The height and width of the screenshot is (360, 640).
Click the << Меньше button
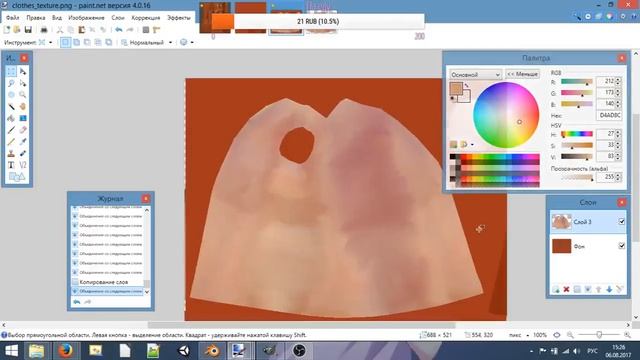click(x=522, y=74)
